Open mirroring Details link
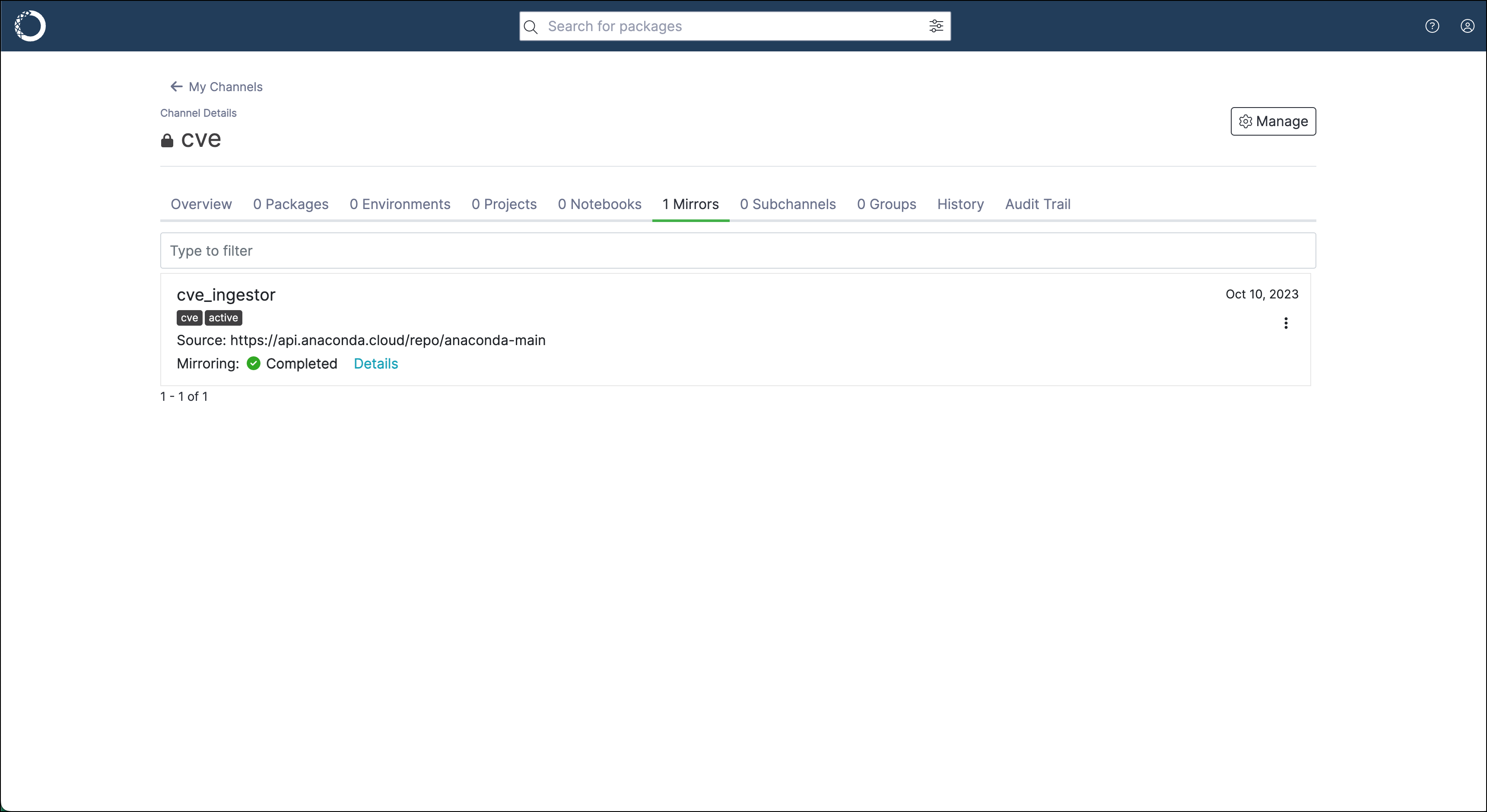 click(x=376, y=364)
